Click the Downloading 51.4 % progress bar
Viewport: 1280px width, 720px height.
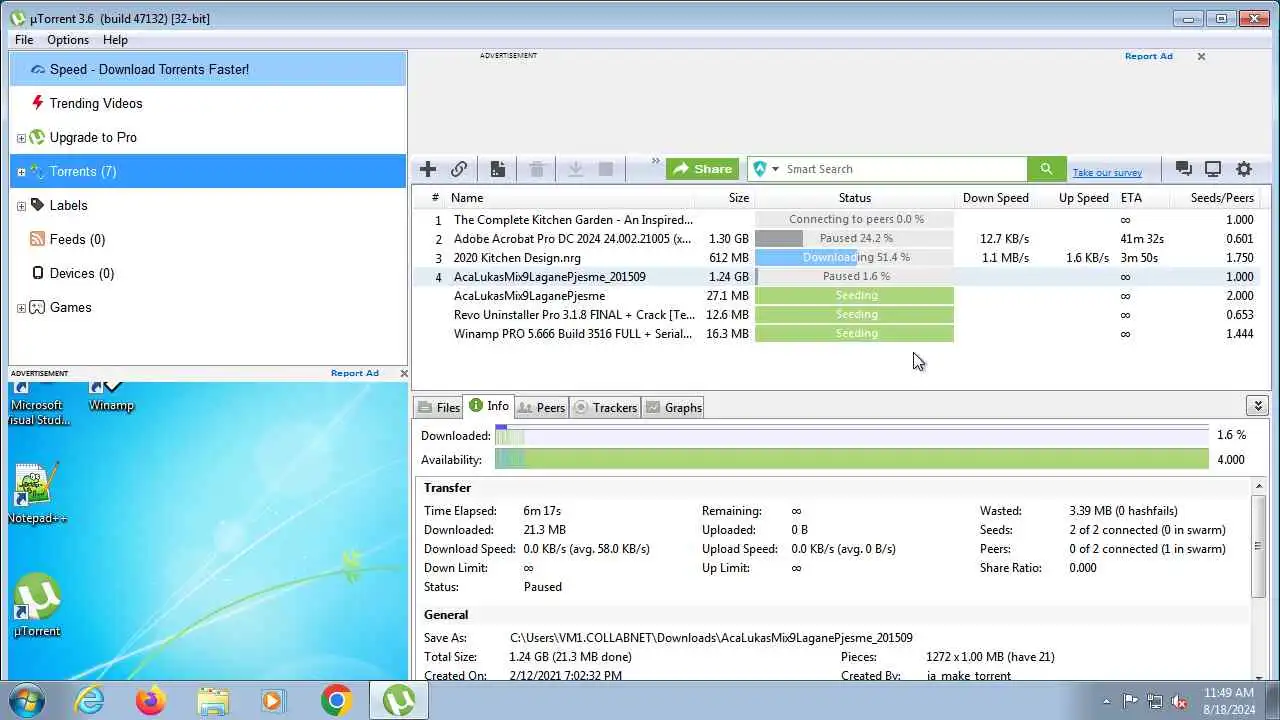[x=855, y=257]
